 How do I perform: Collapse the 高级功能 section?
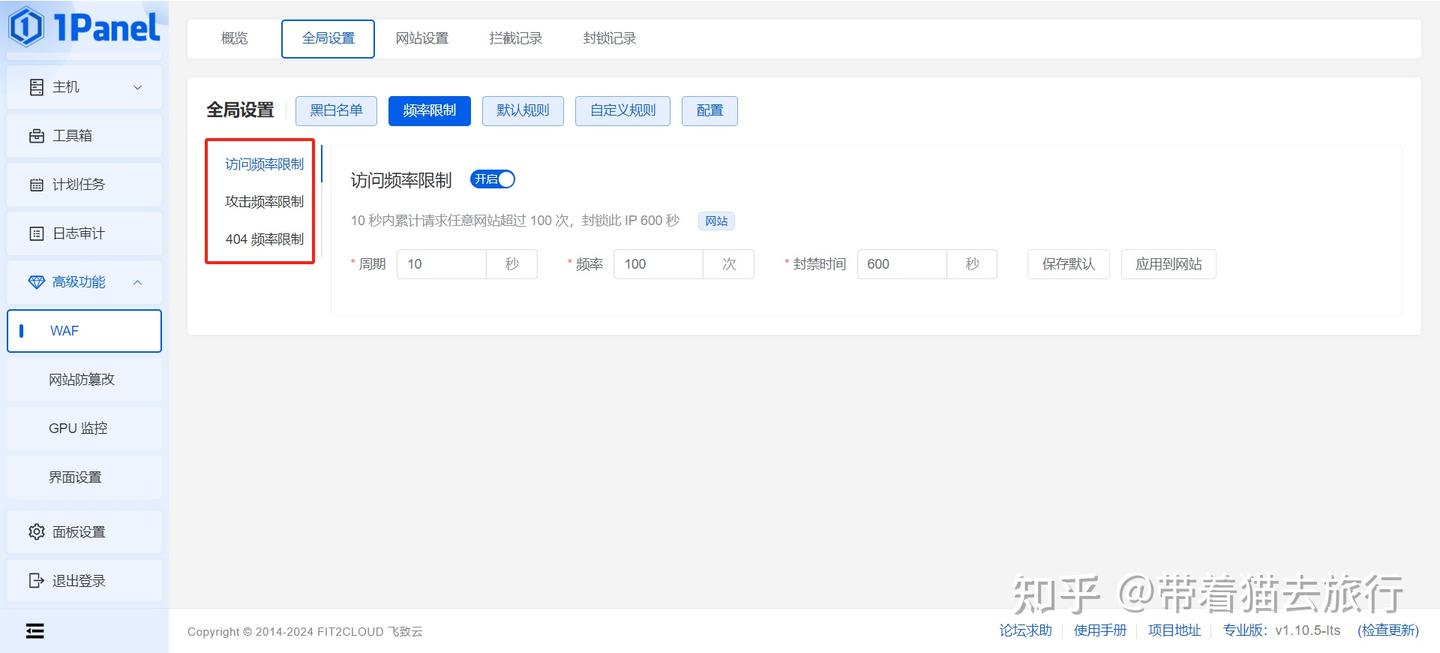click(x=137, y=282)
